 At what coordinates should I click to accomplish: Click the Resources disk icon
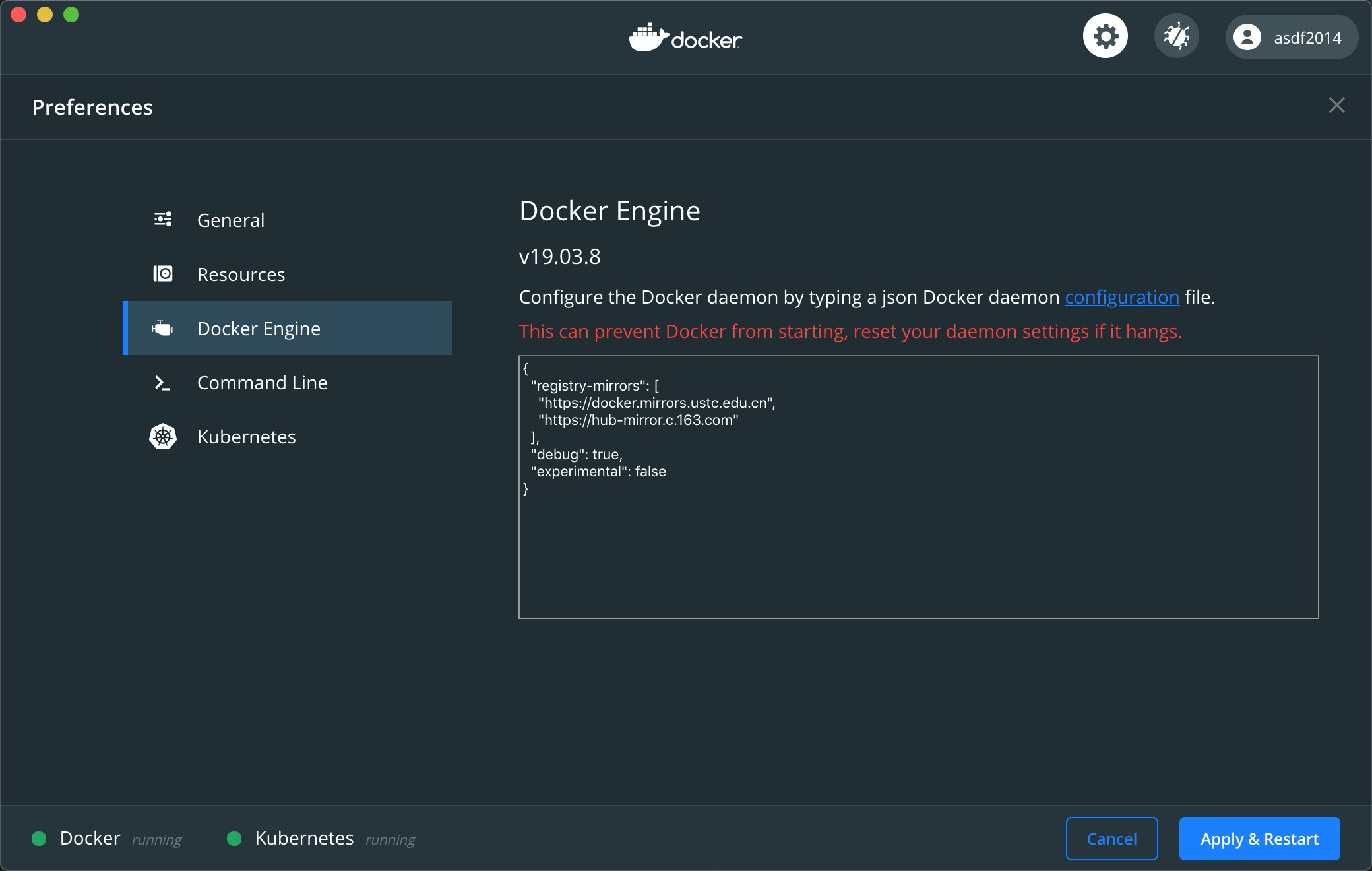[163, 274]
